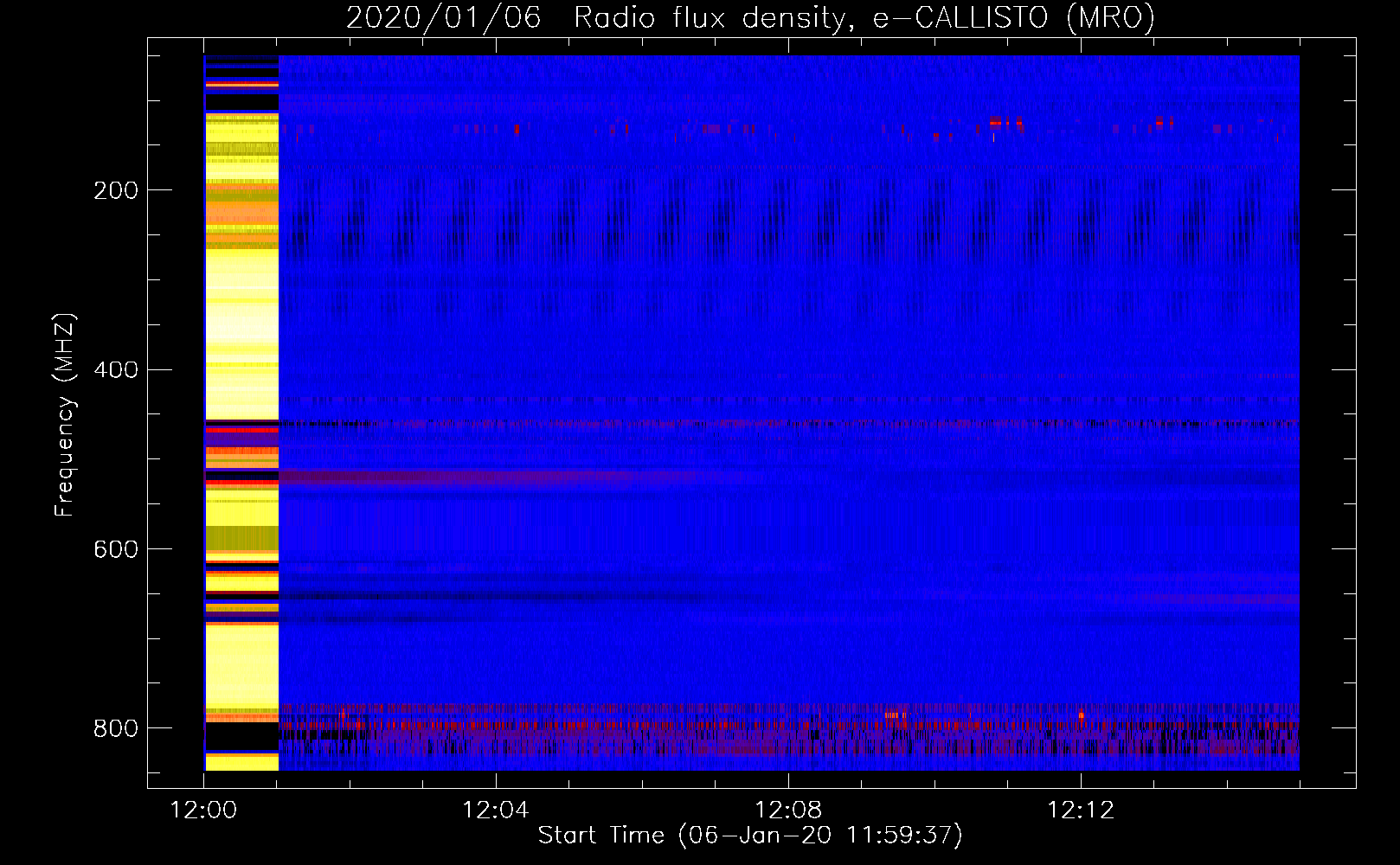Click the 12:12 time tick label
This screenshot has width=1400, height=865.
coord(1081,811)
